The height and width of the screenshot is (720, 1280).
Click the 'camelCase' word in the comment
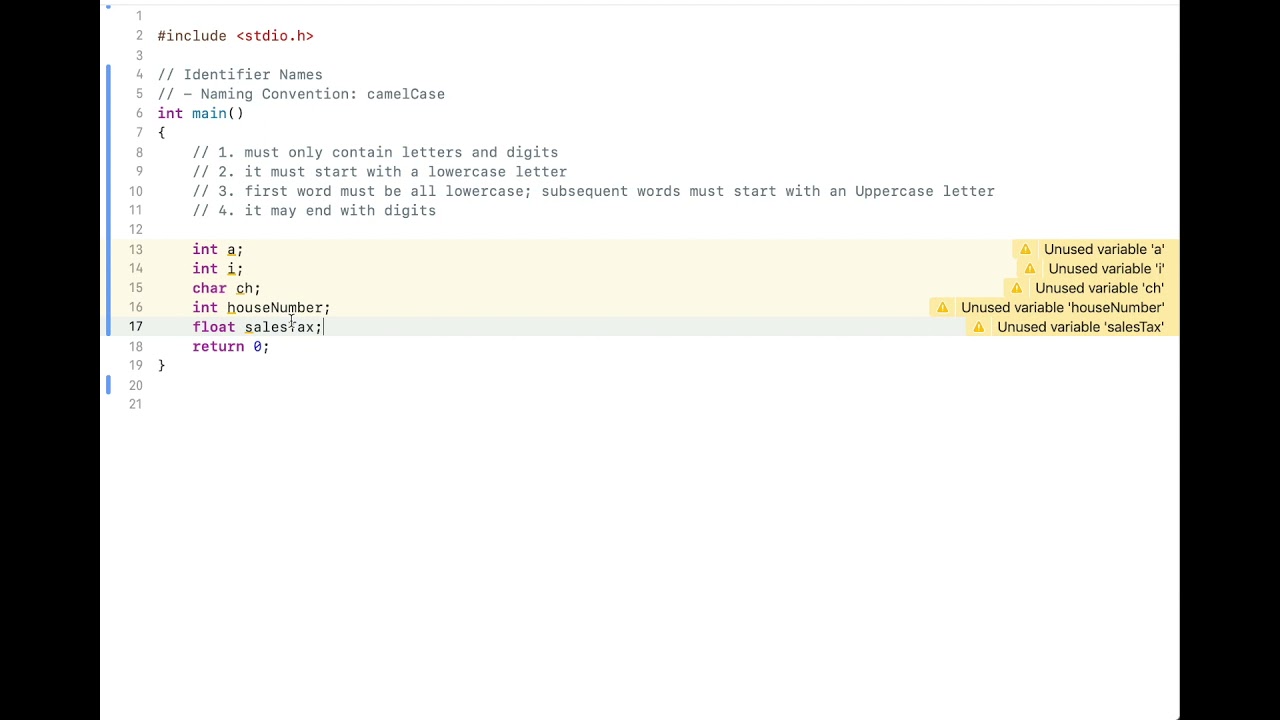pyautogui.click(x=406, y=94)
